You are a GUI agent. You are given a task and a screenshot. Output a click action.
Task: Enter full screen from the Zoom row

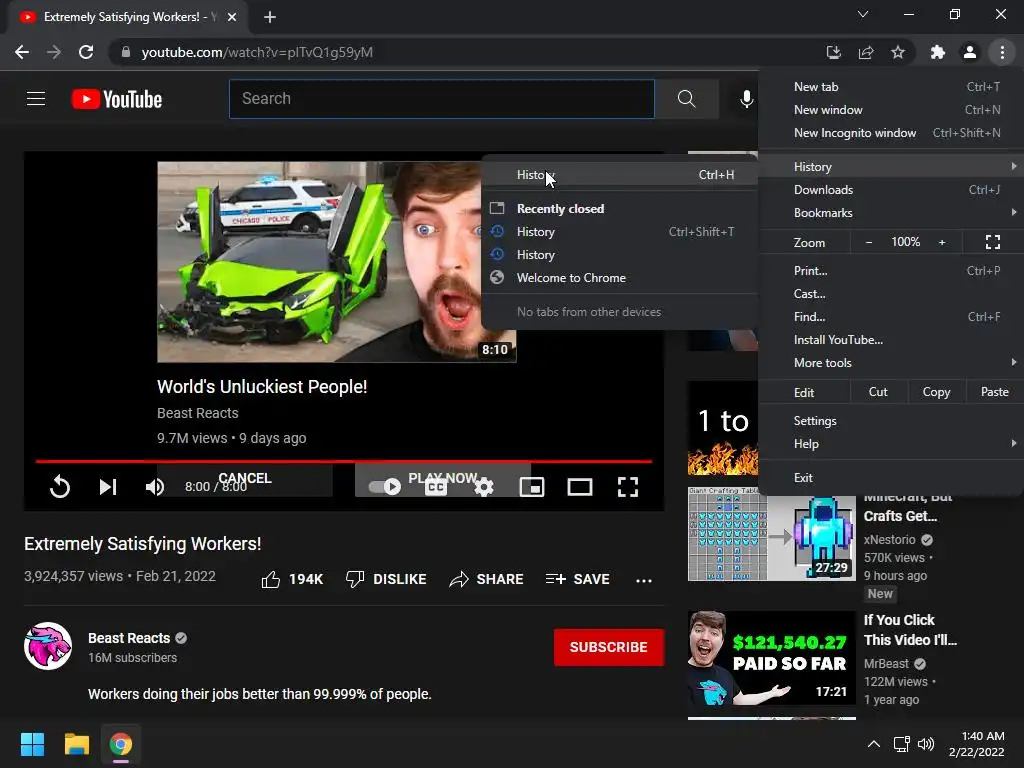tap(993, 242)
